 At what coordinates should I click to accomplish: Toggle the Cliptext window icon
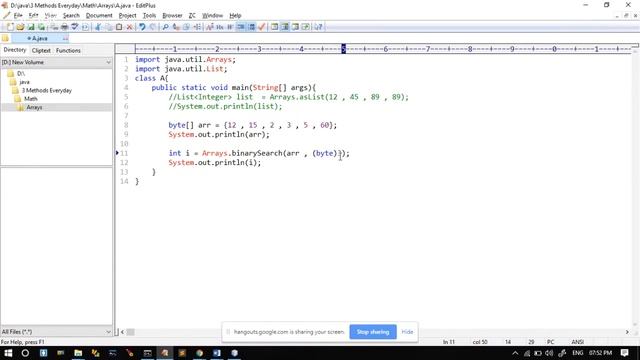(285, 27)
